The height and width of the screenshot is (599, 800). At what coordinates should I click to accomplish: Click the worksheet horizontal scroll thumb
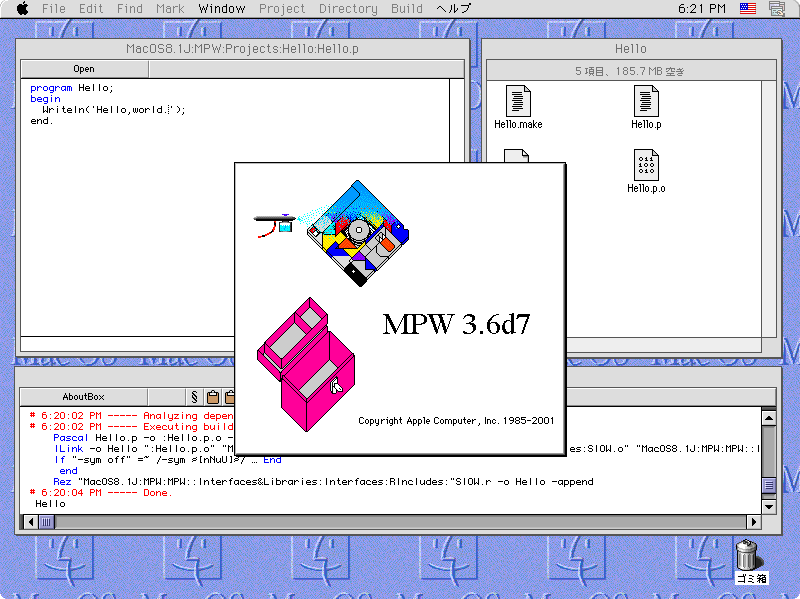tap(46, 522)
